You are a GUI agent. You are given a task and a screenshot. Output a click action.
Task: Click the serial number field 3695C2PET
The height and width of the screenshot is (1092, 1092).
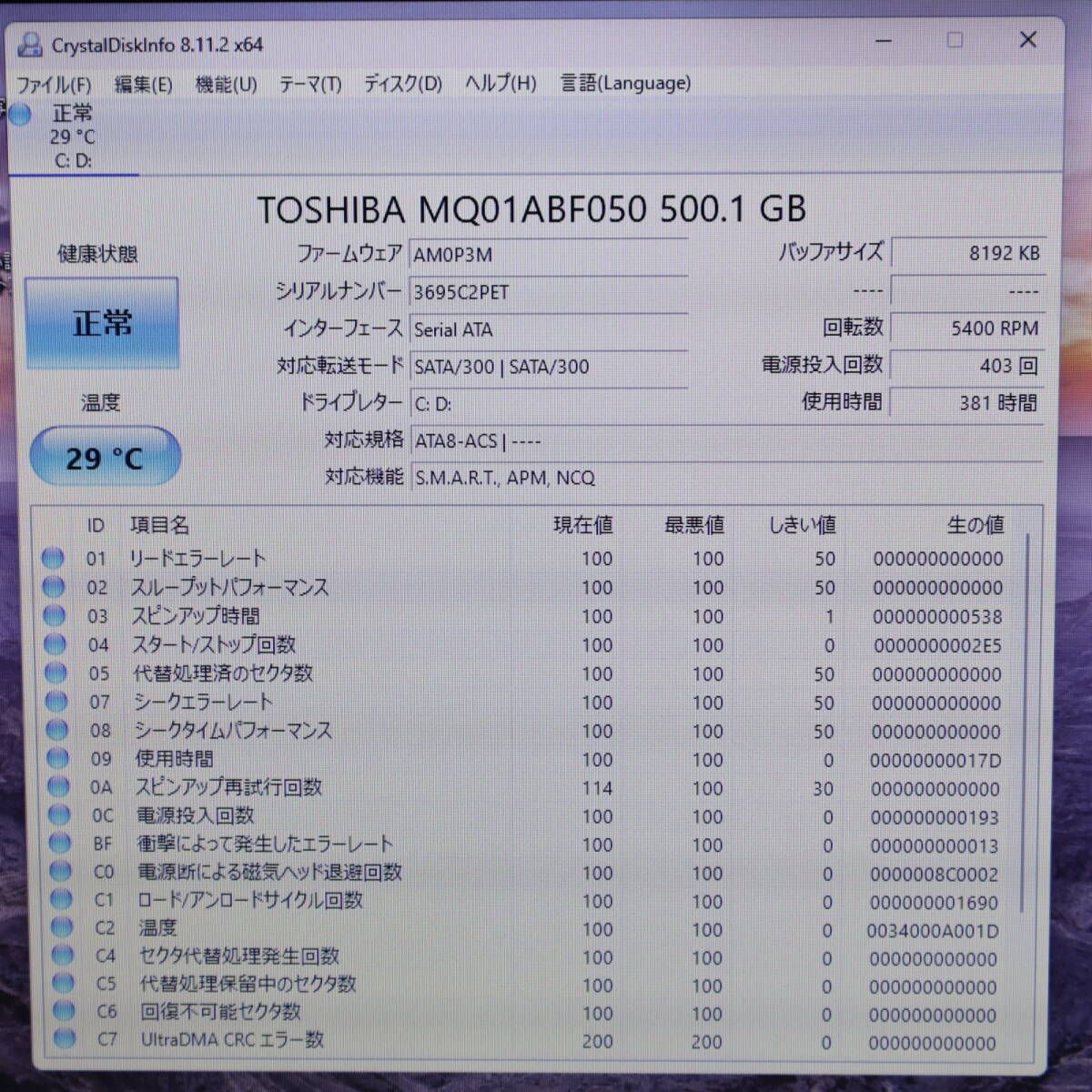click(x=549, y=291)
